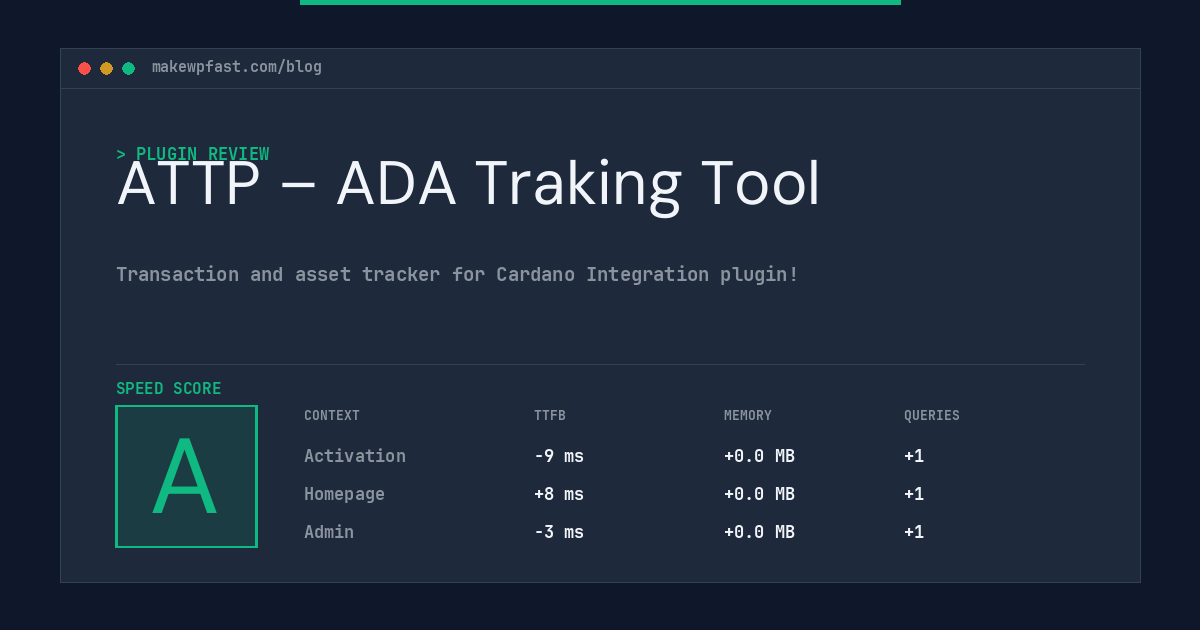Click the green maximize window dot

(x=128, y=68)
